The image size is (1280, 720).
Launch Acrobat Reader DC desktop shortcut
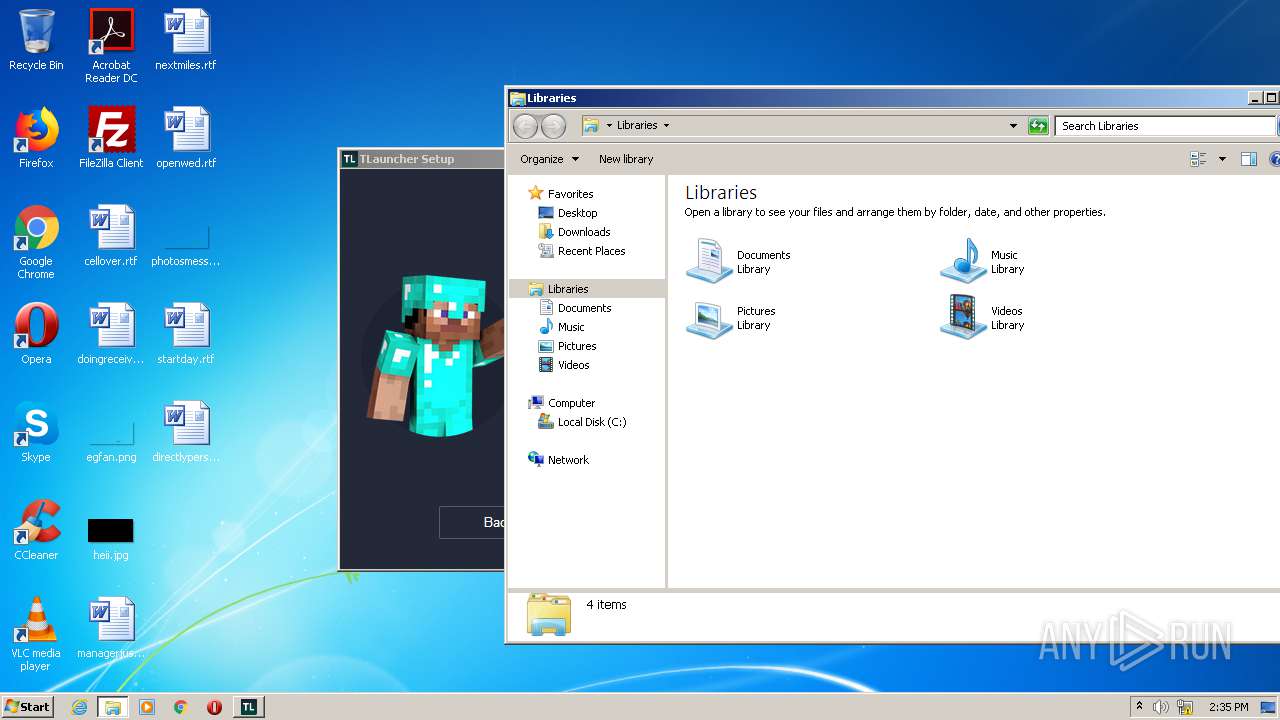[x=111, y=46]
